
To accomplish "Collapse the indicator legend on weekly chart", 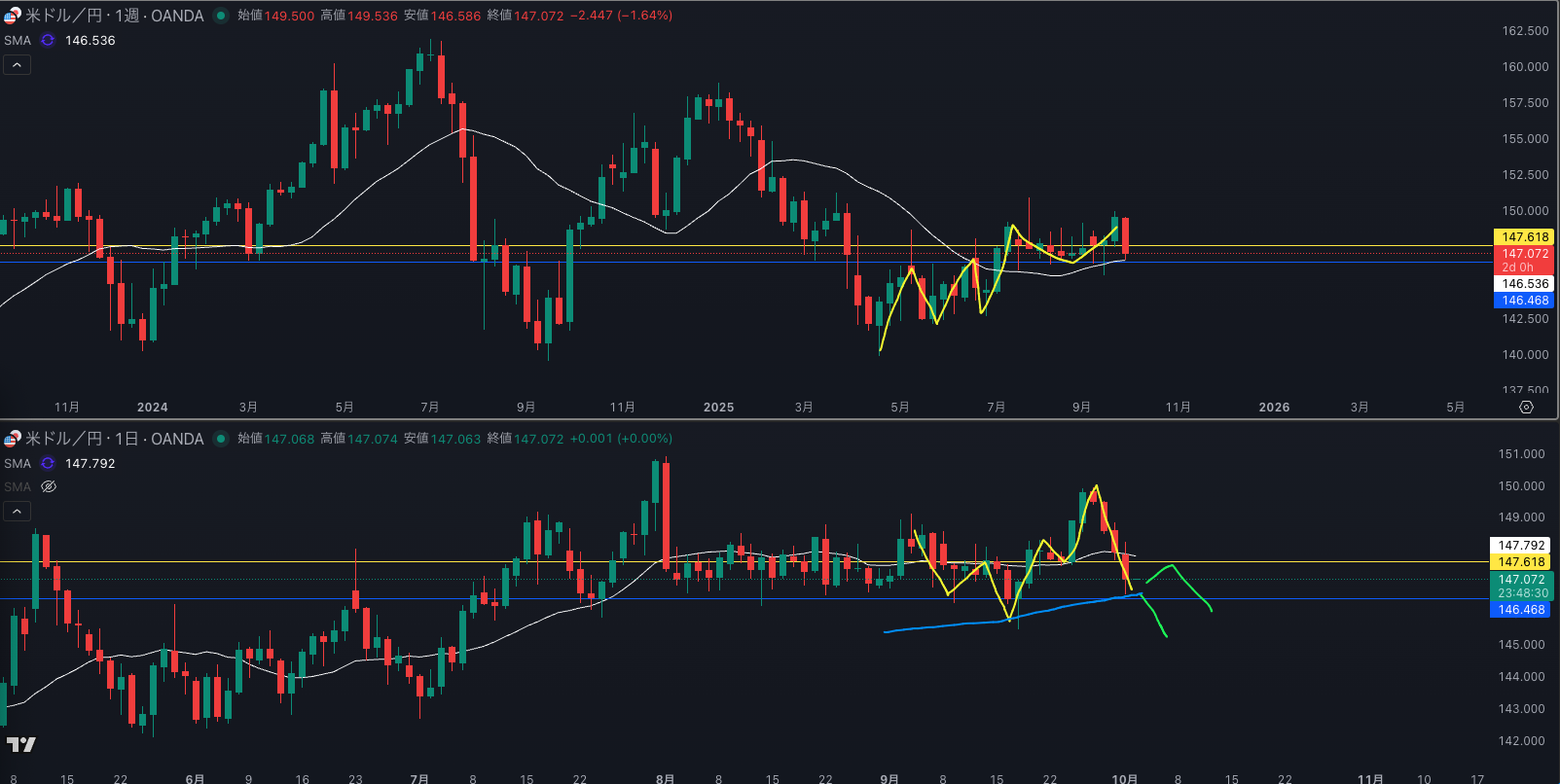I will 17,65.
